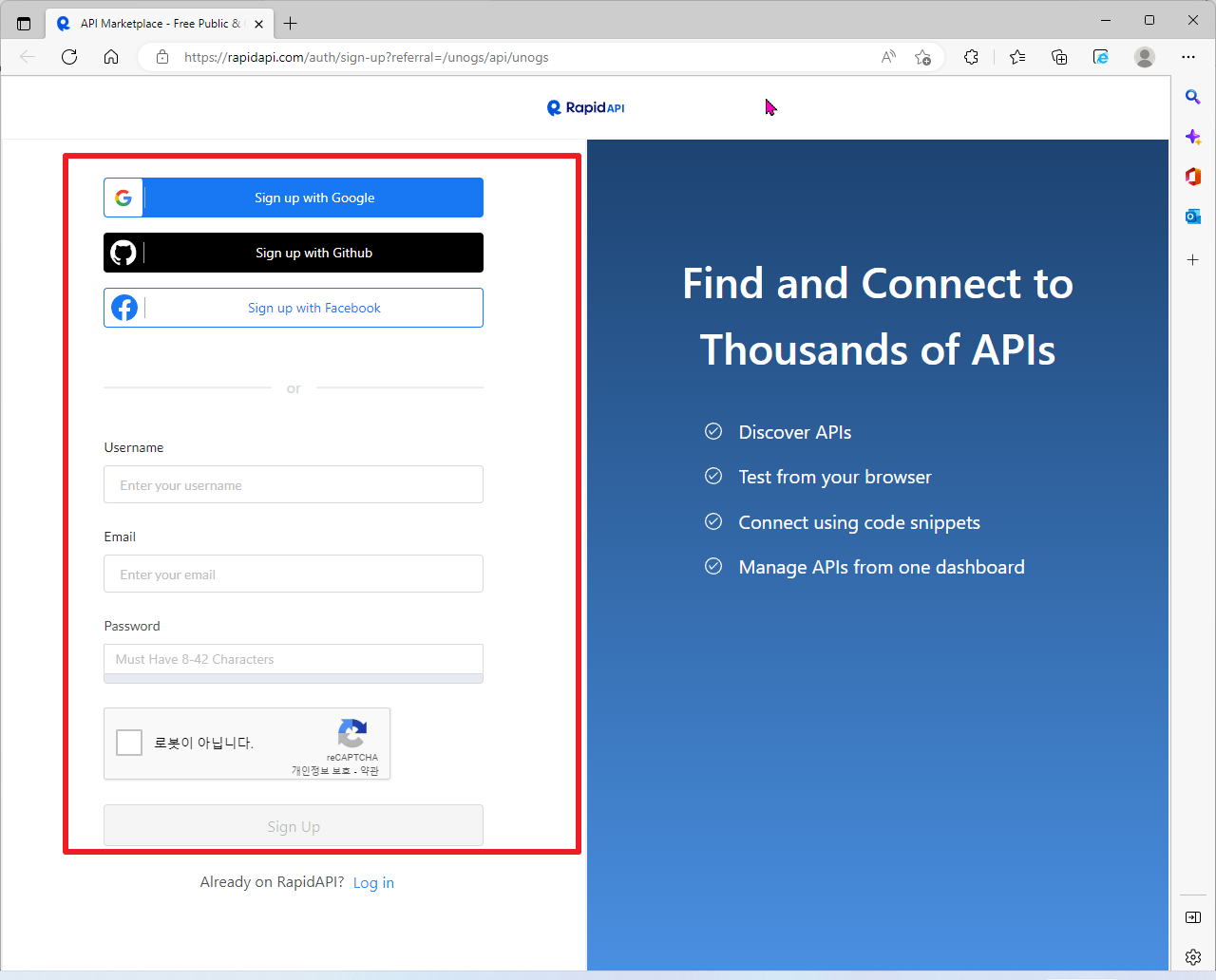Image resolution: width=1216 pixels, height=980 pixels.
Task: Open the browser home page
Action: (111, 57)
